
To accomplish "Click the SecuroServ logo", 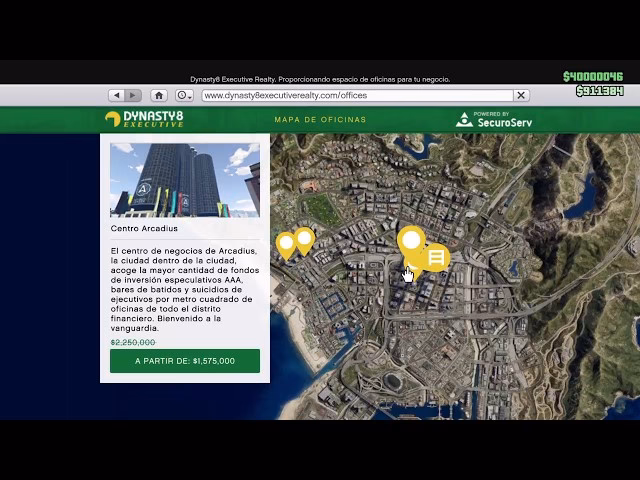I will tap(494, 120).
